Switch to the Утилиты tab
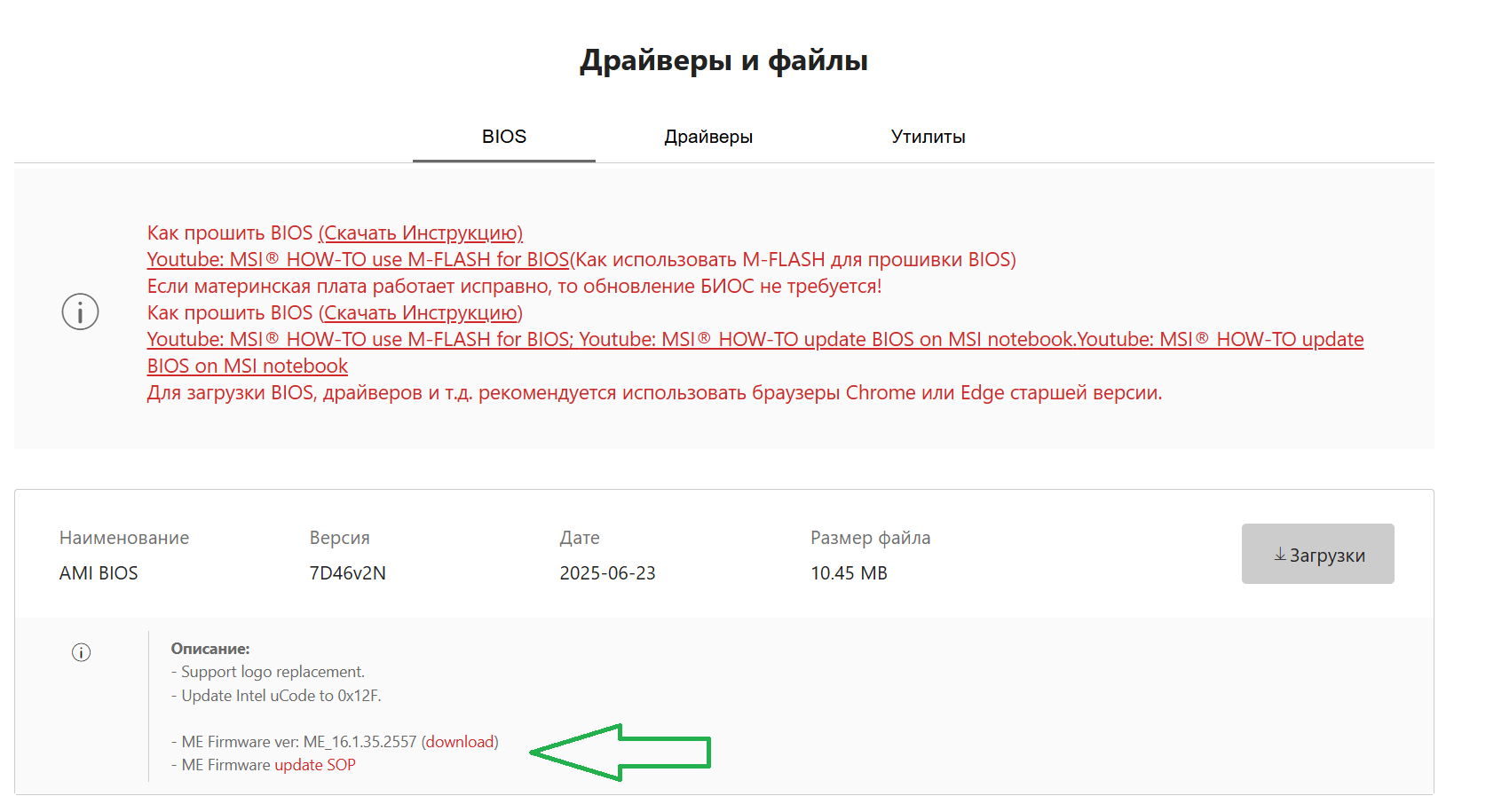The image size is (1486, 812). click(x=928, y=137)
